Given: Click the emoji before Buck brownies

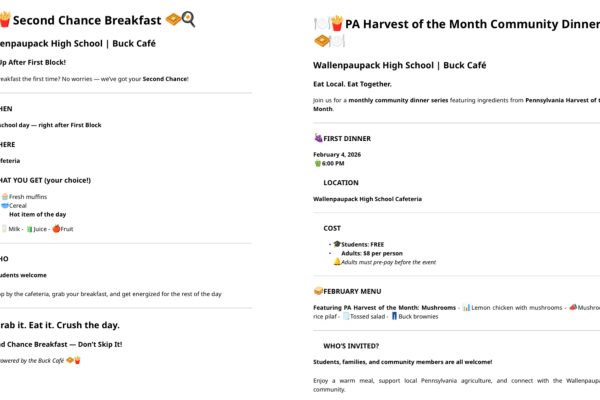Looking at the screenshot, I should point(395,316).
